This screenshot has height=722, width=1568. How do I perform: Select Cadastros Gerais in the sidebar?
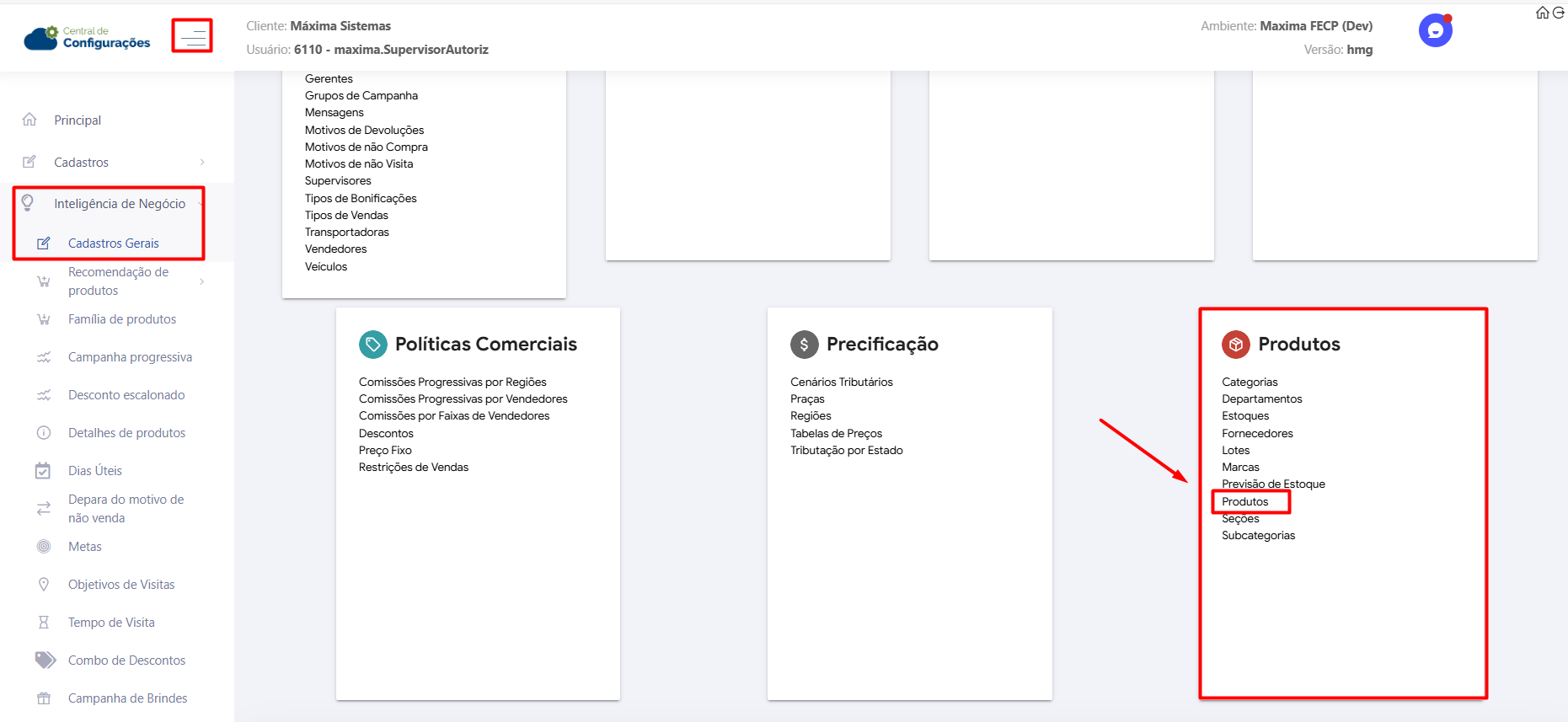pyautogui.click(x=113, y=243)
